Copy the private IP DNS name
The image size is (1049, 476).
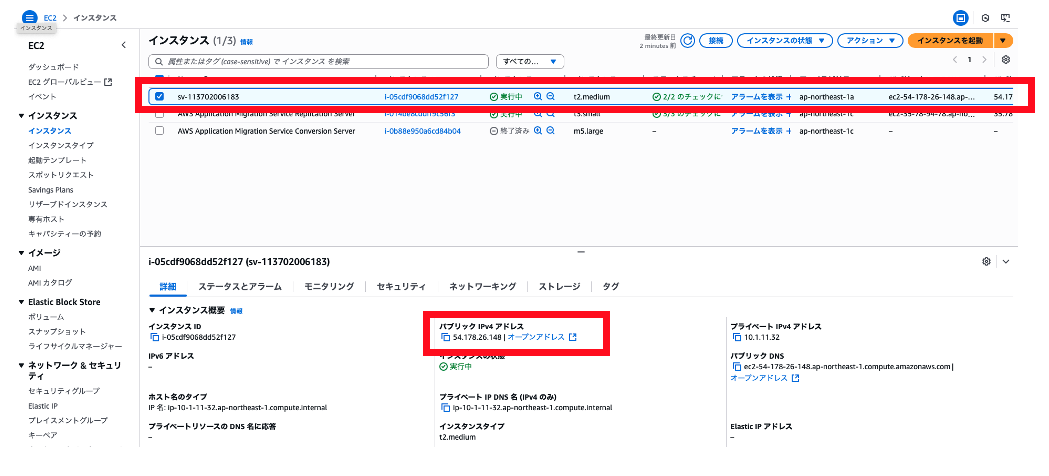tap(446, 407)
